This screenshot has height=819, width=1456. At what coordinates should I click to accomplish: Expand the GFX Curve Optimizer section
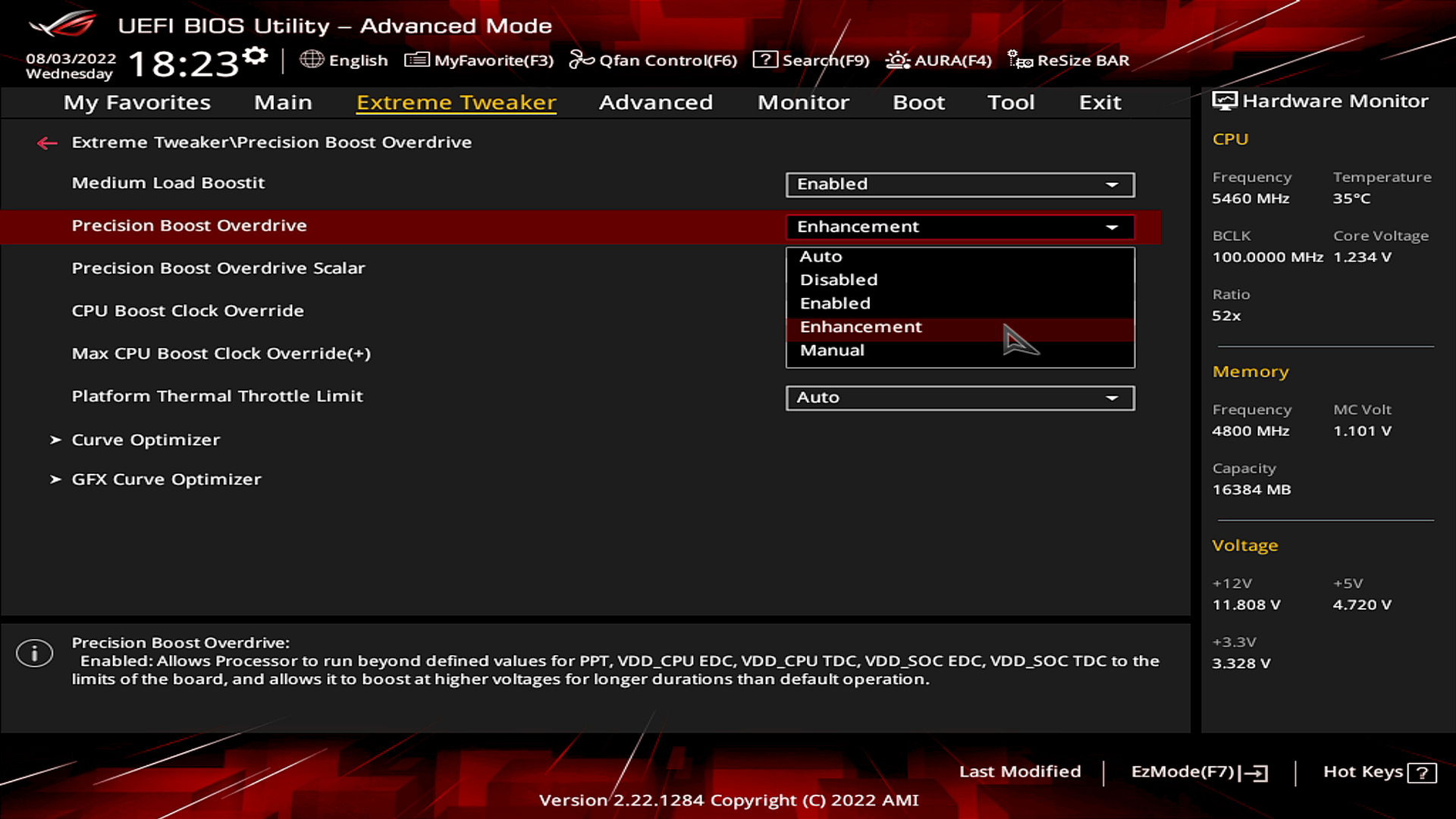tap(166, 478)
